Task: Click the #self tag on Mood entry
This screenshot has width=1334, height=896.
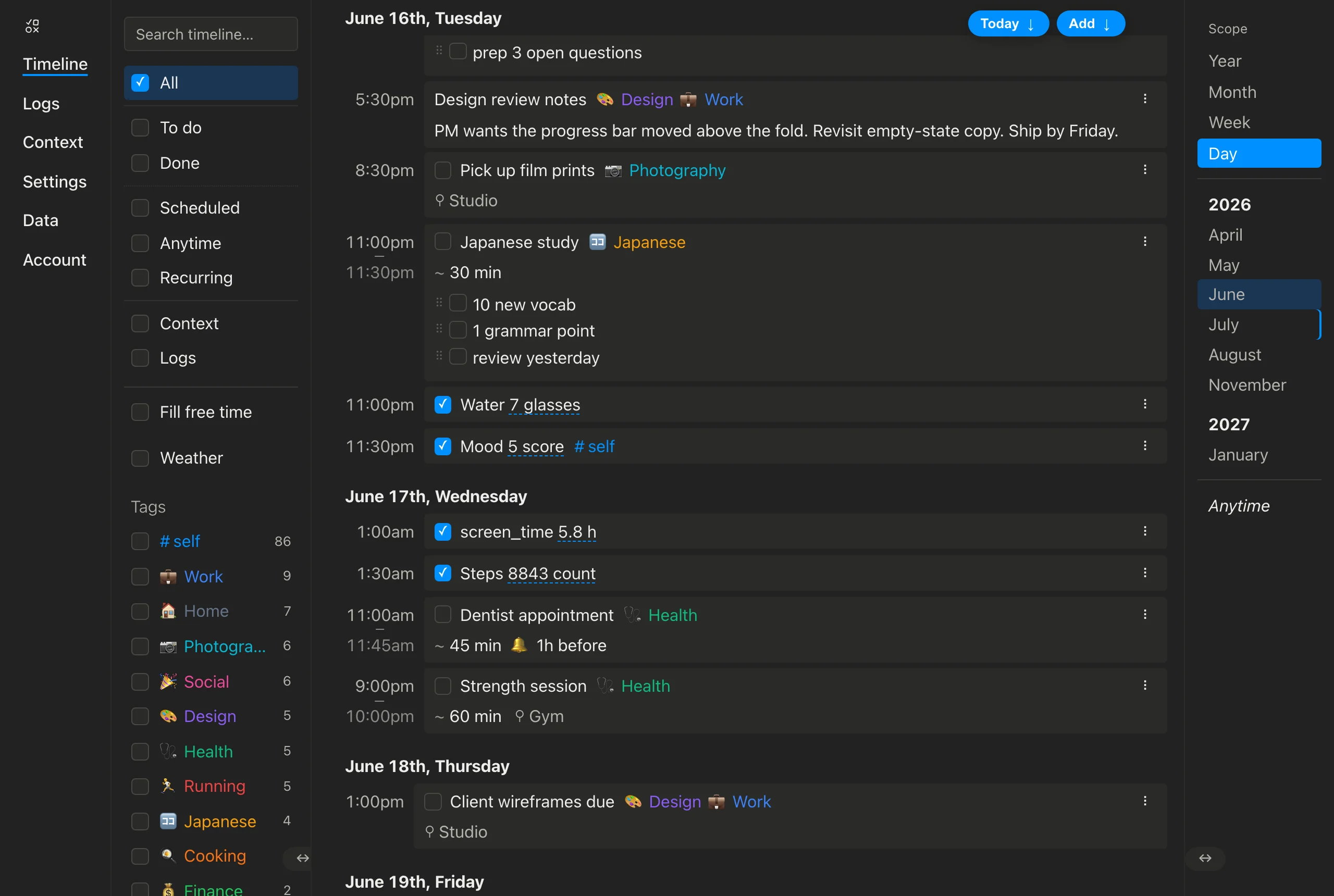Action: point(595,446)
